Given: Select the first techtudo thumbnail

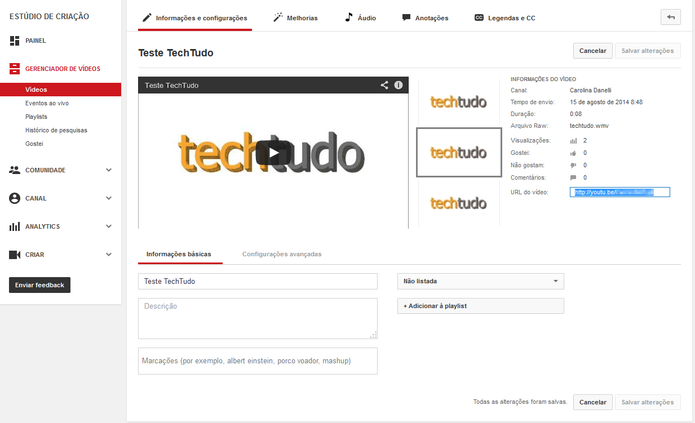Looking at the screenshot, I should point(459,102).
